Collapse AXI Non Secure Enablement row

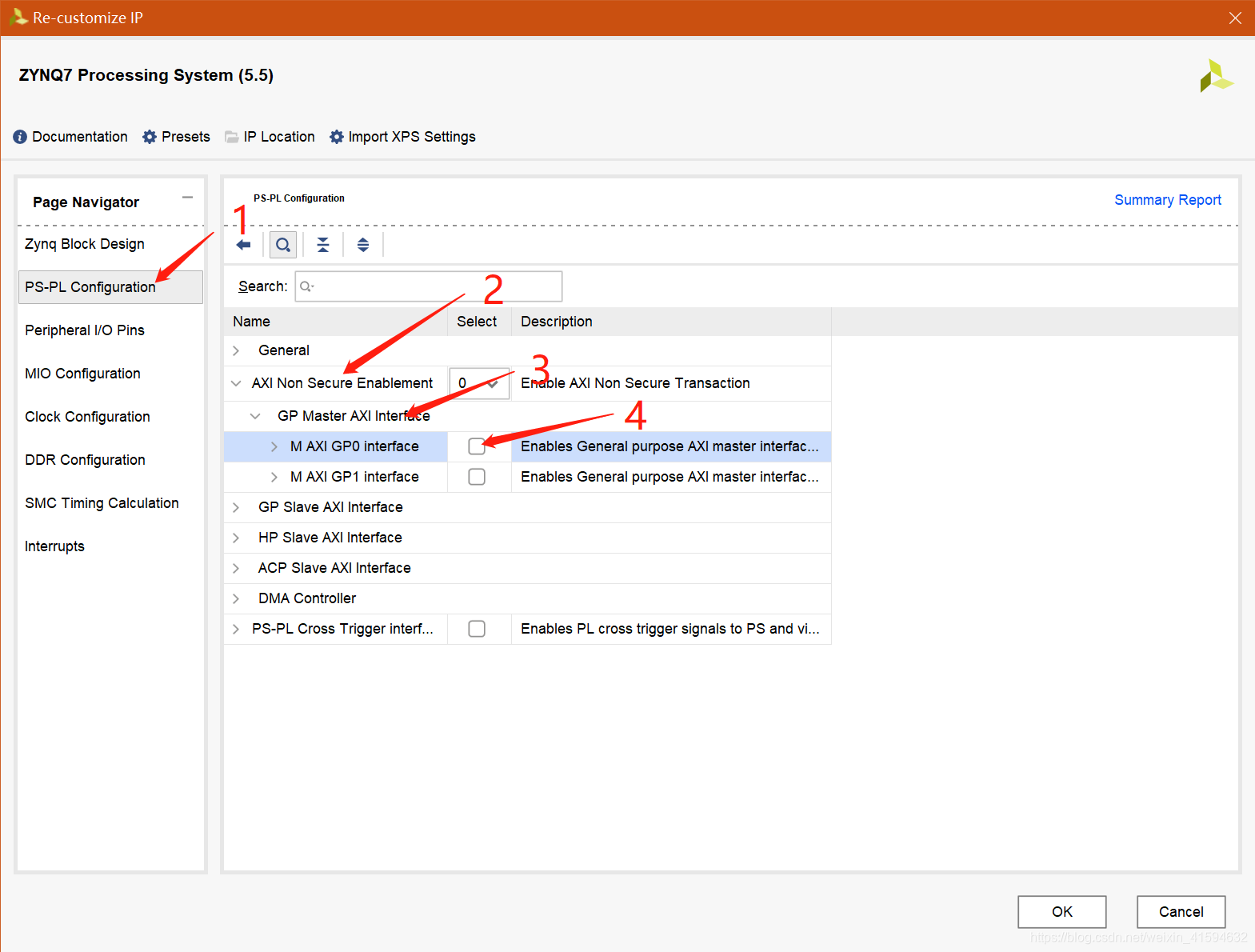pyautogui.click(x=236, y=383)
